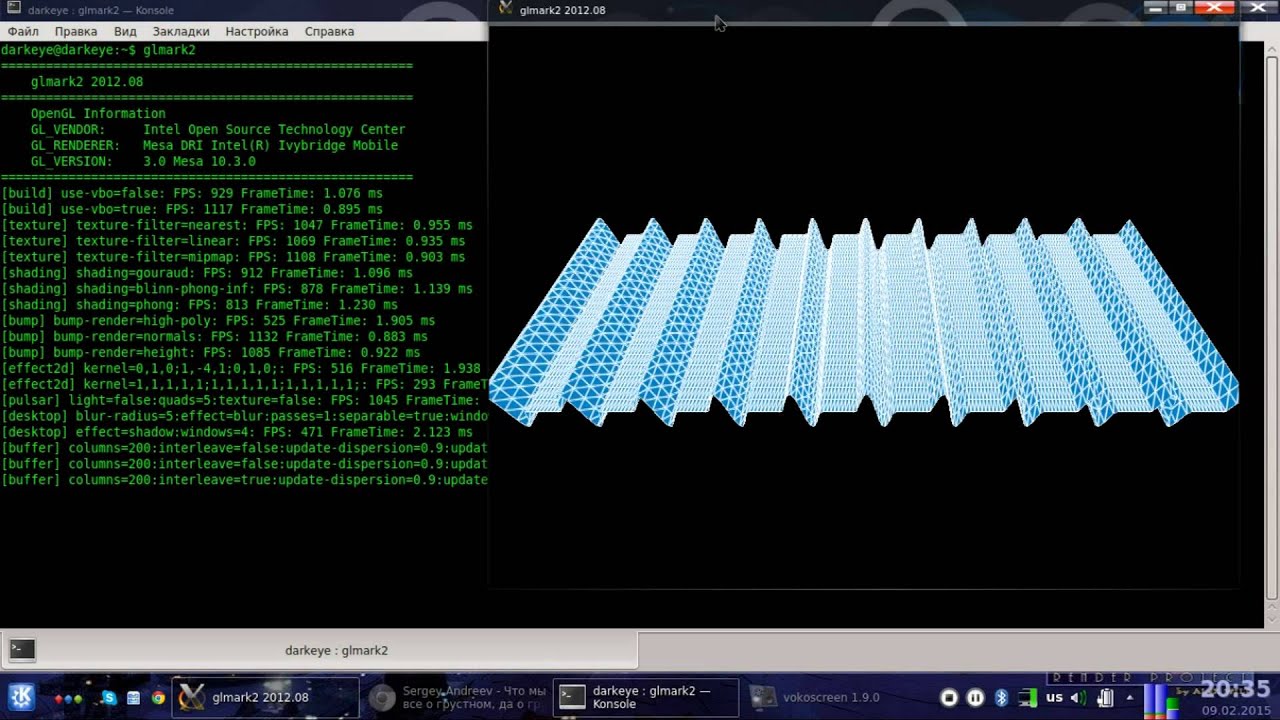Change the us keyboard layout indicator
The image size is (1280, 720).
pos(1054,698)
